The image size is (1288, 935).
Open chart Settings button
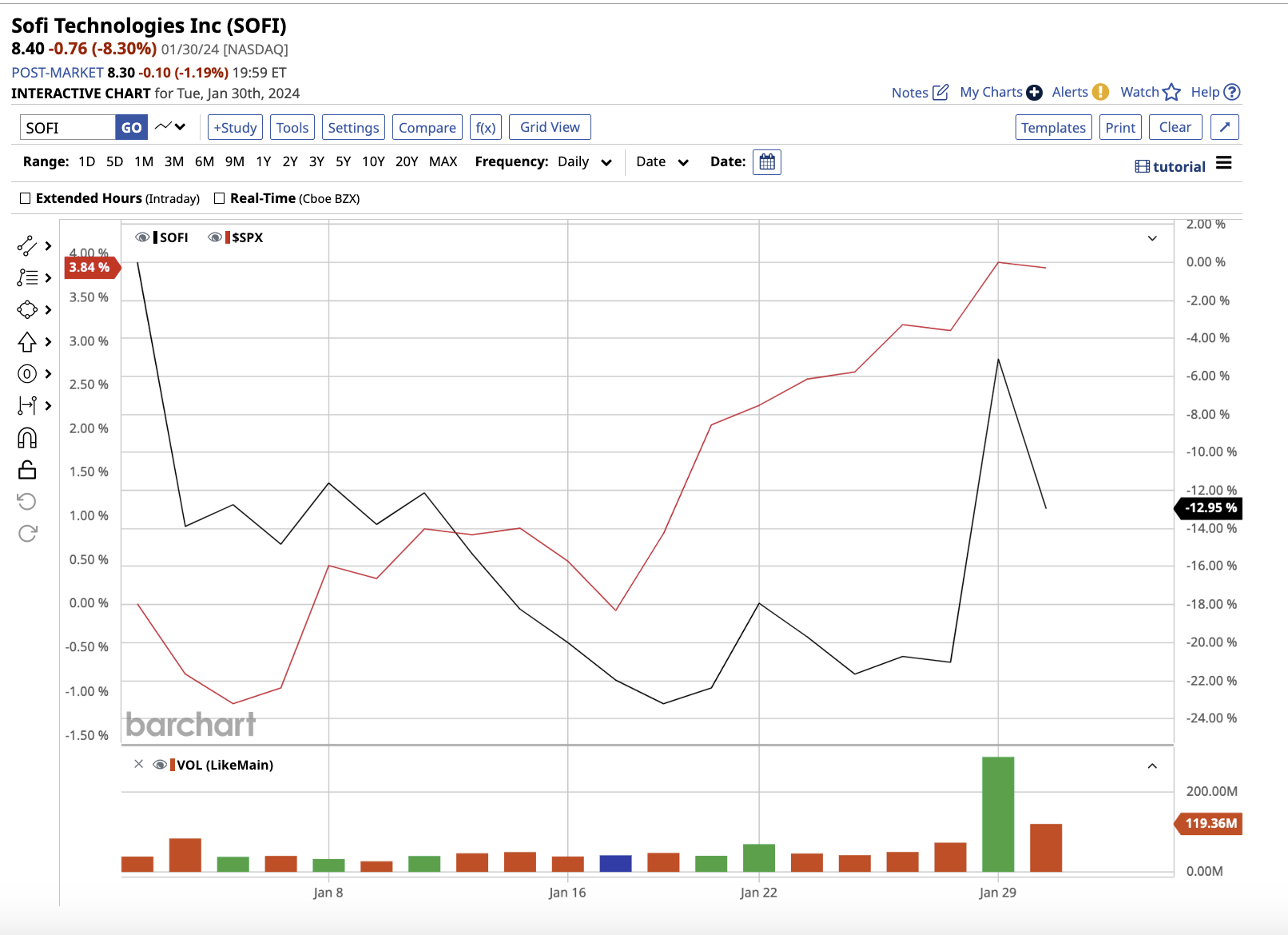(353, 127)
